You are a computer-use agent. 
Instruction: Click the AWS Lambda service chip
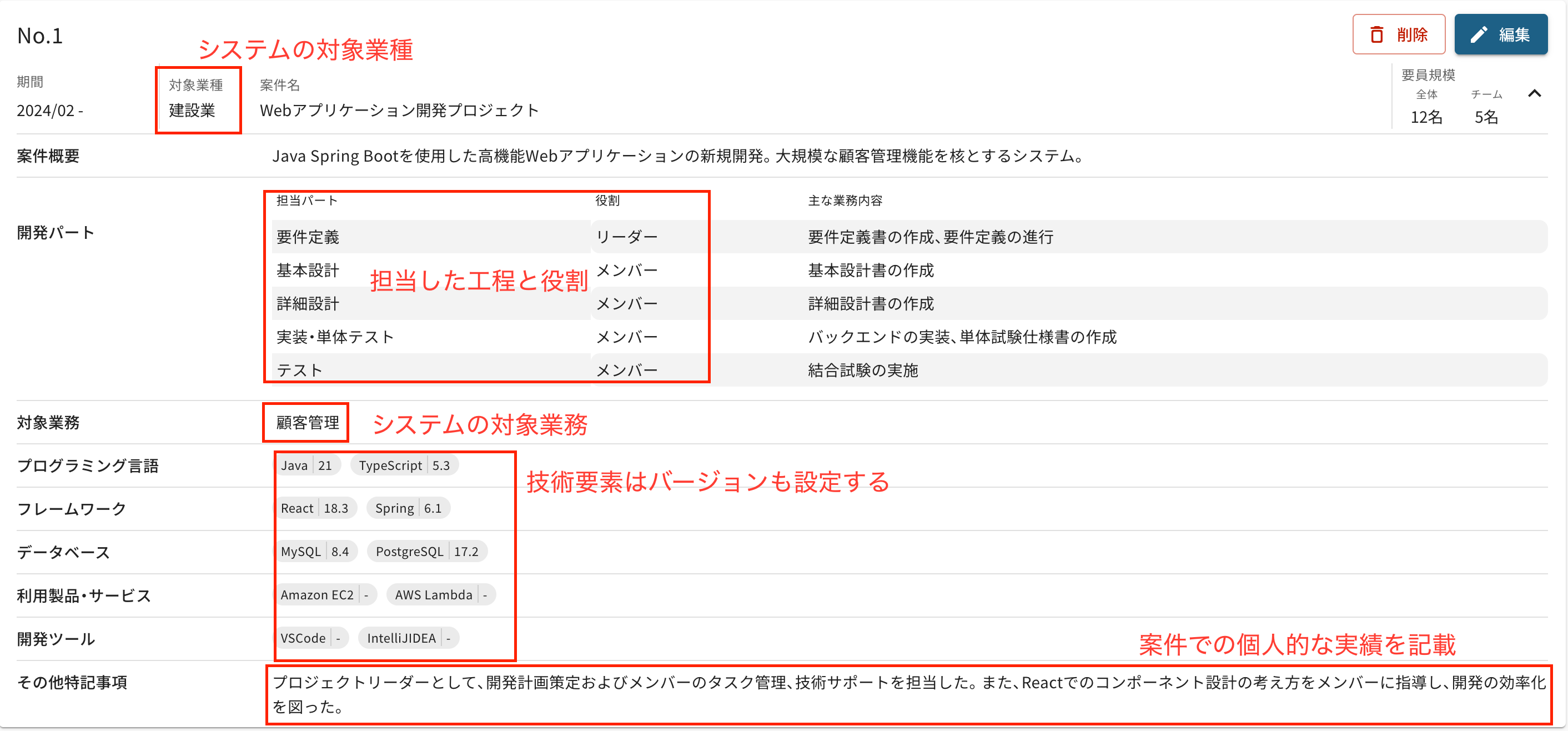[x=441, y=595]
